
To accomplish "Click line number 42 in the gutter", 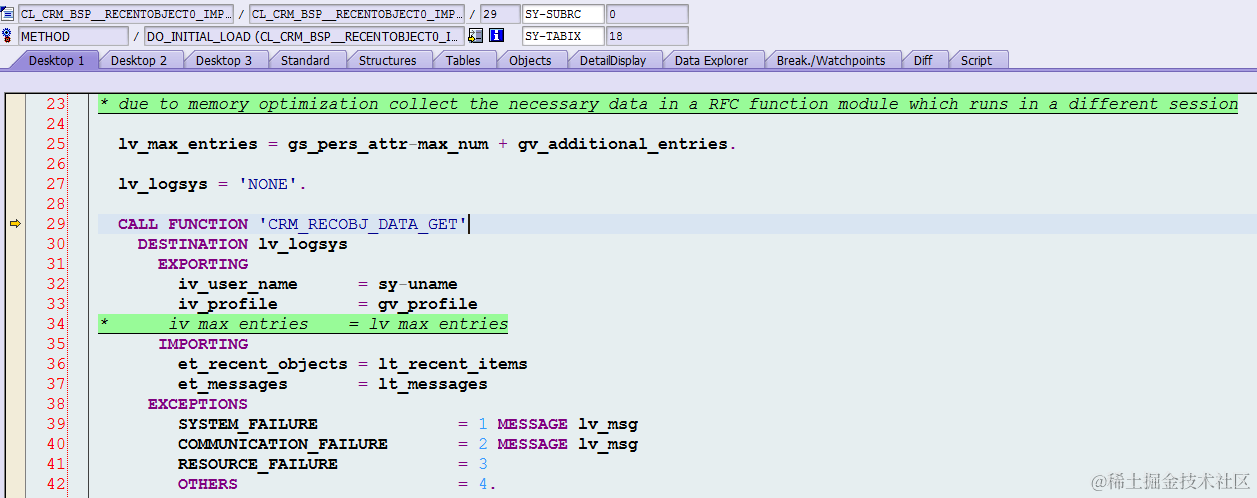I will tap(55, 484).
